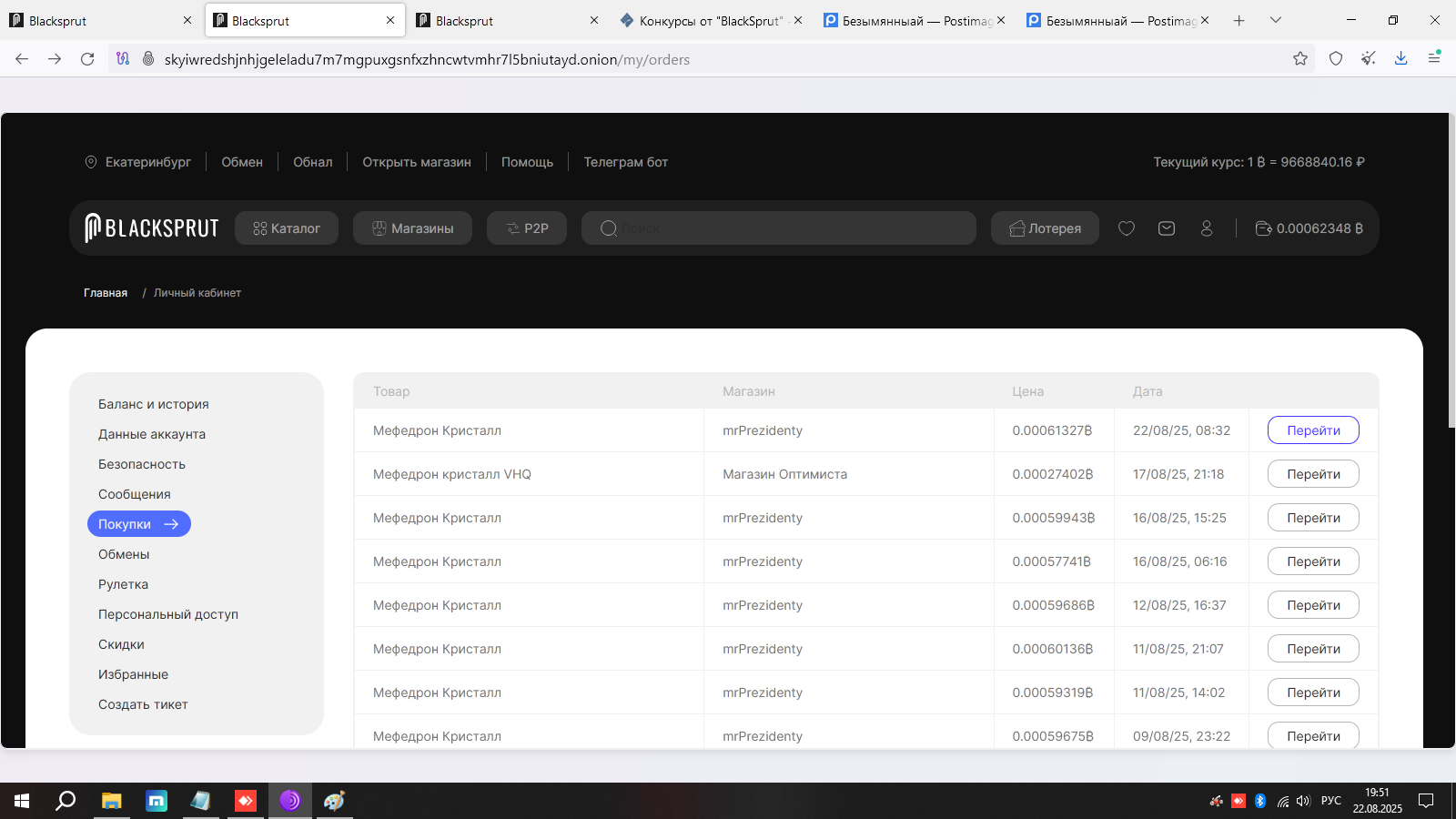Click the Телеграм бот link
The width and height of the screenshot is (1456, 819).
click(x=626, y=162)
